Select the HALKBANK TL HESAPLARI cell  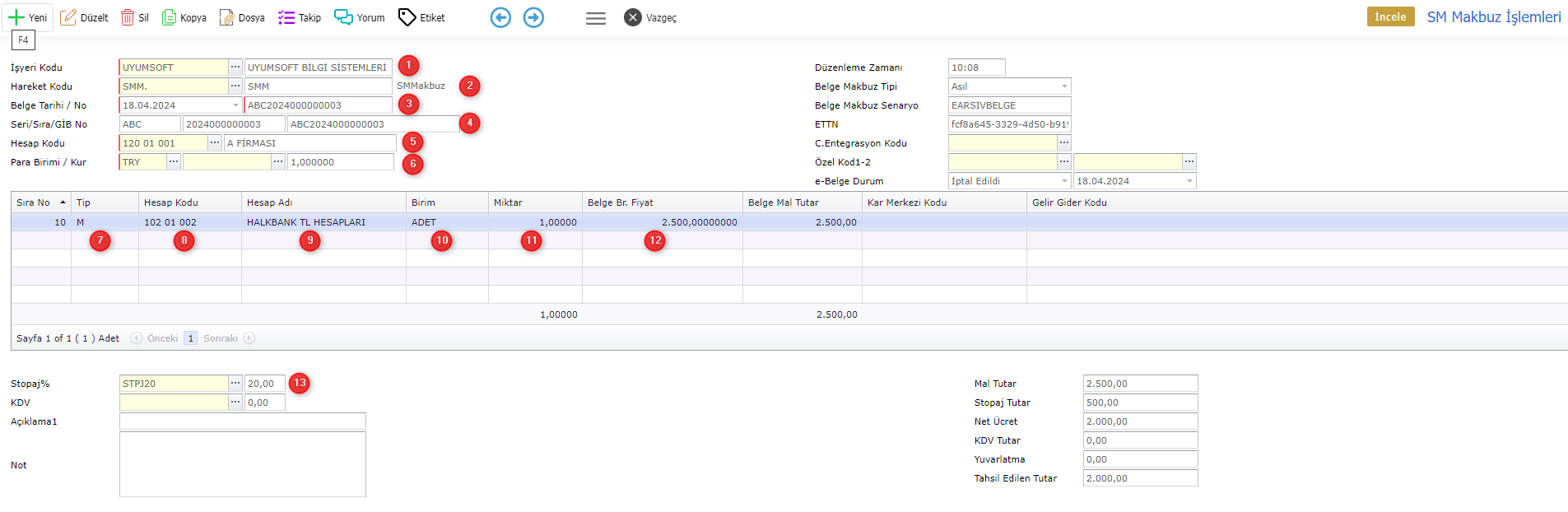pyautogui.click(x=323, y=222)
